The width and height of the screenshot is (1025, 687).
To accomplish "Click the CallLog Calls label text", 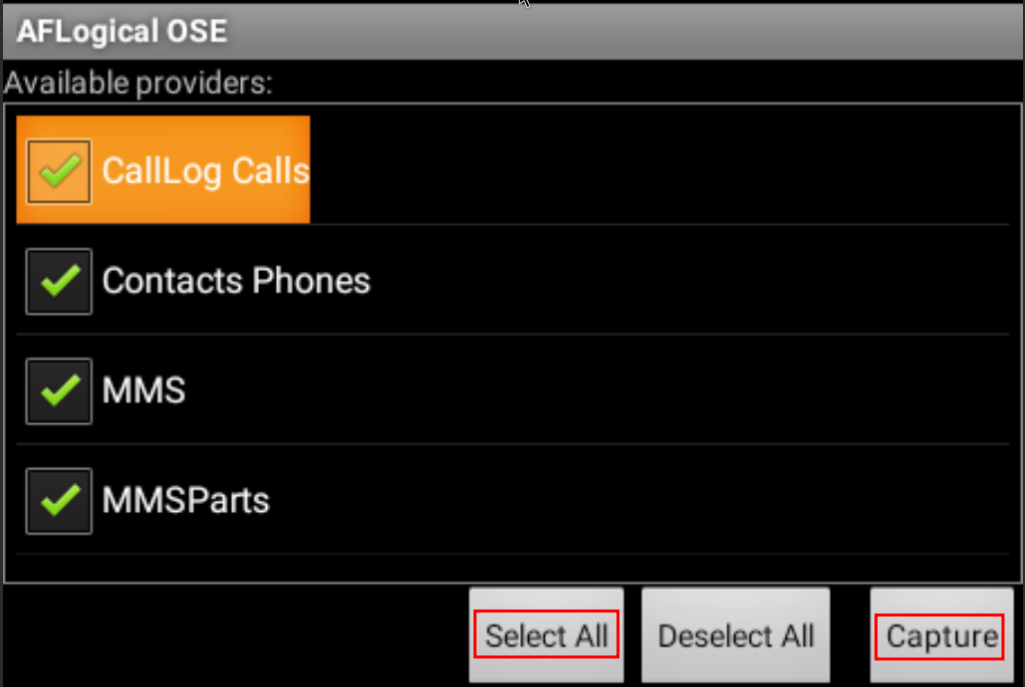I will click(x=205, y=171).
